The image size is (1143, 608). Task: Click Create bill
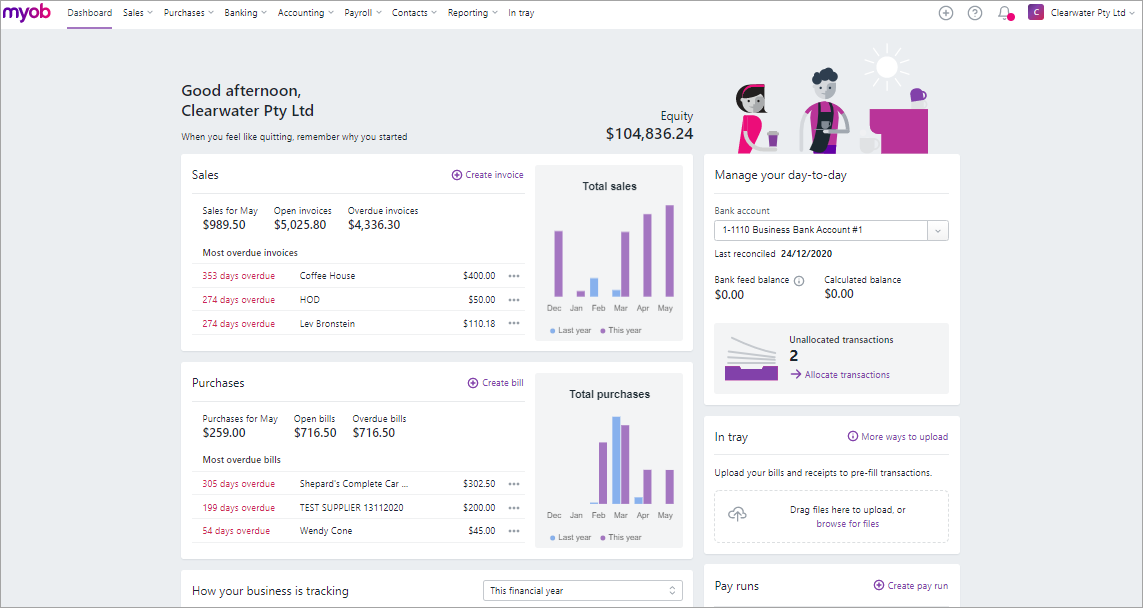[496, 383]
